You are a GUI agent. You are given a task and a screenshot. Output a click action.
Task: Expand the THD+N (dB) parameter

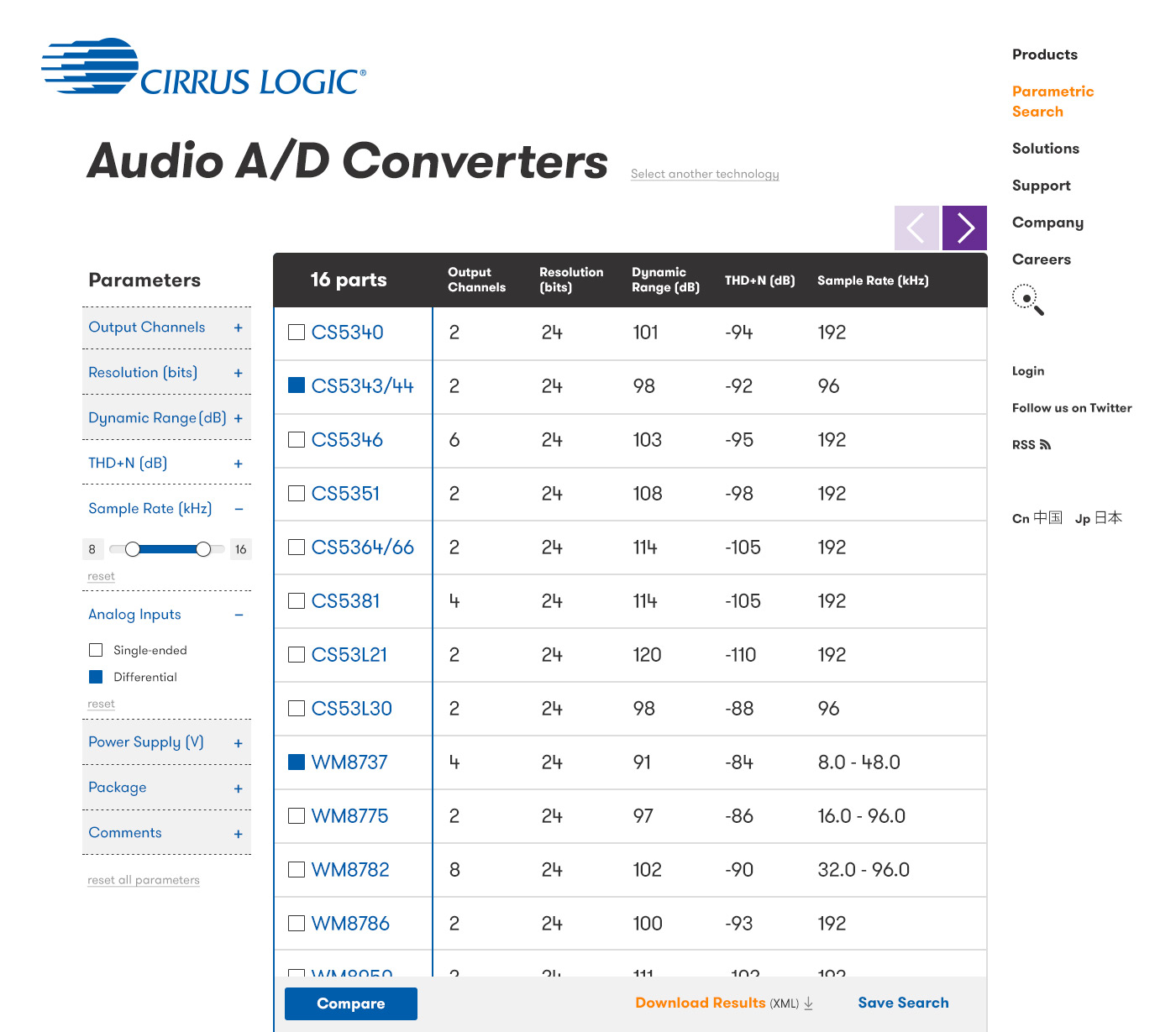pos(166,464)
